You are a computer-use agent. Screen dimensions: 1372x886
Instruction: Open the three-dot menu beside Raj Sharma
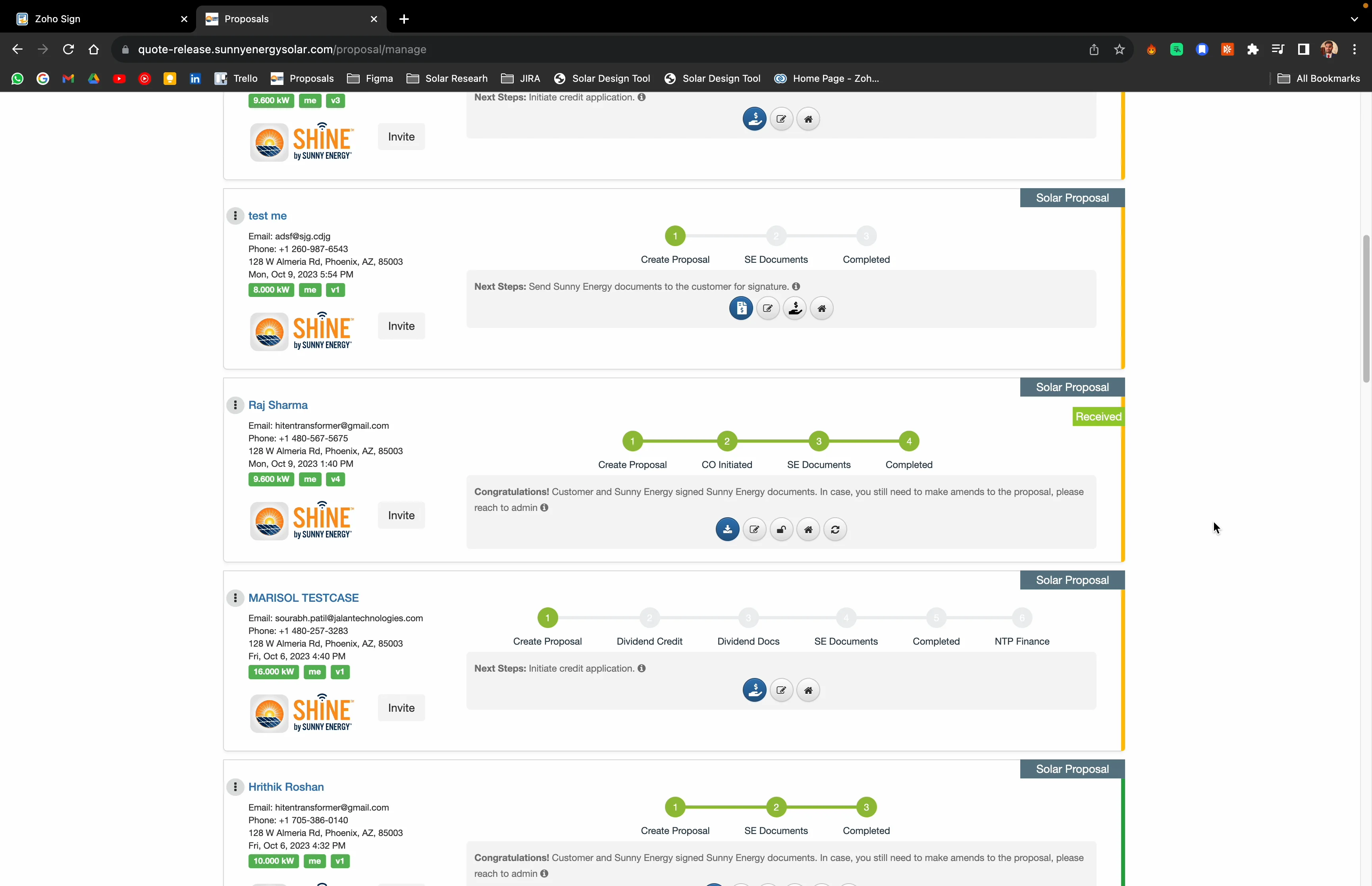[x=236, y=405]
